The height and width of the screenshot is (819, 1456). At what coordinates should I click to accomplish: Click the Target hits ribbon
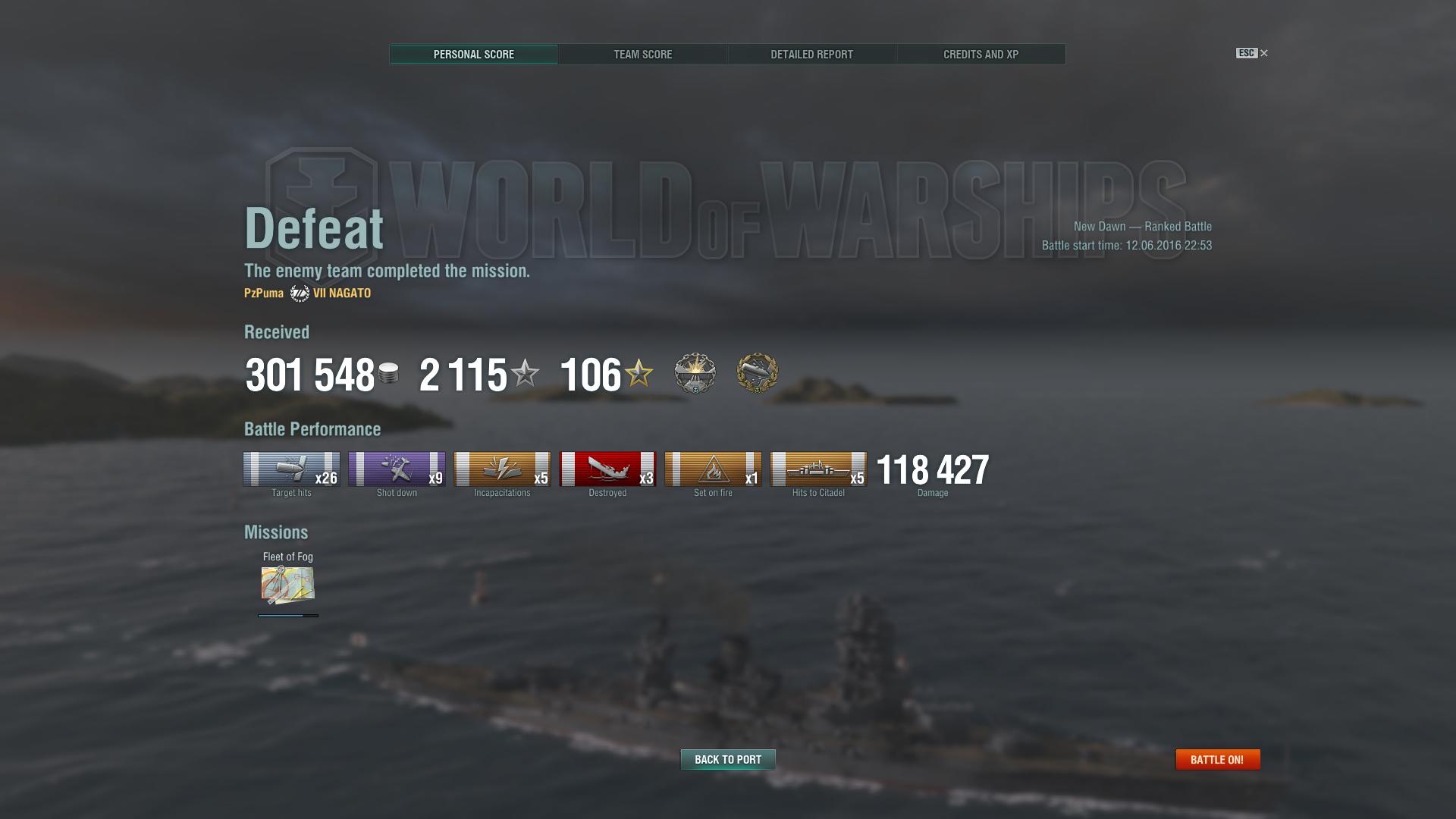pos(291,469)
